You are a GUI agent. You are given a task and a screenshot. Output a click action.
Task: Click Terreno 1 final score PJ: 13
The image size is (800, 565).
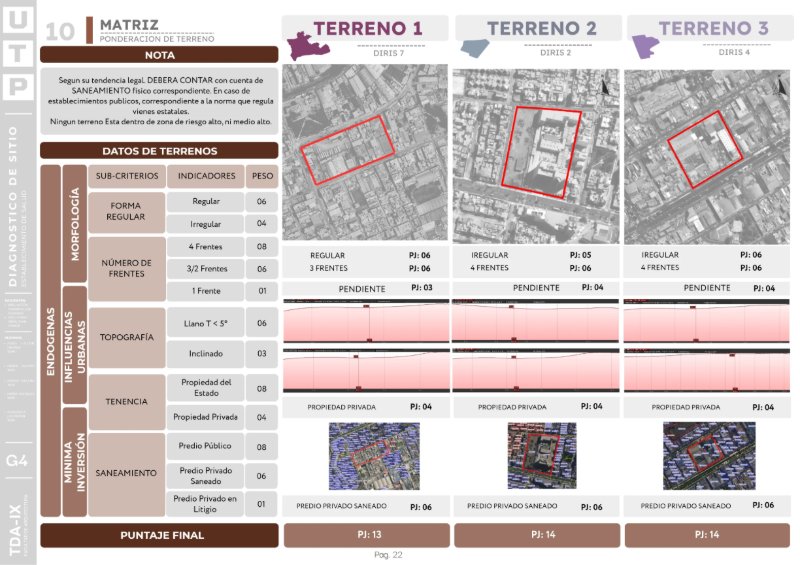367,535
